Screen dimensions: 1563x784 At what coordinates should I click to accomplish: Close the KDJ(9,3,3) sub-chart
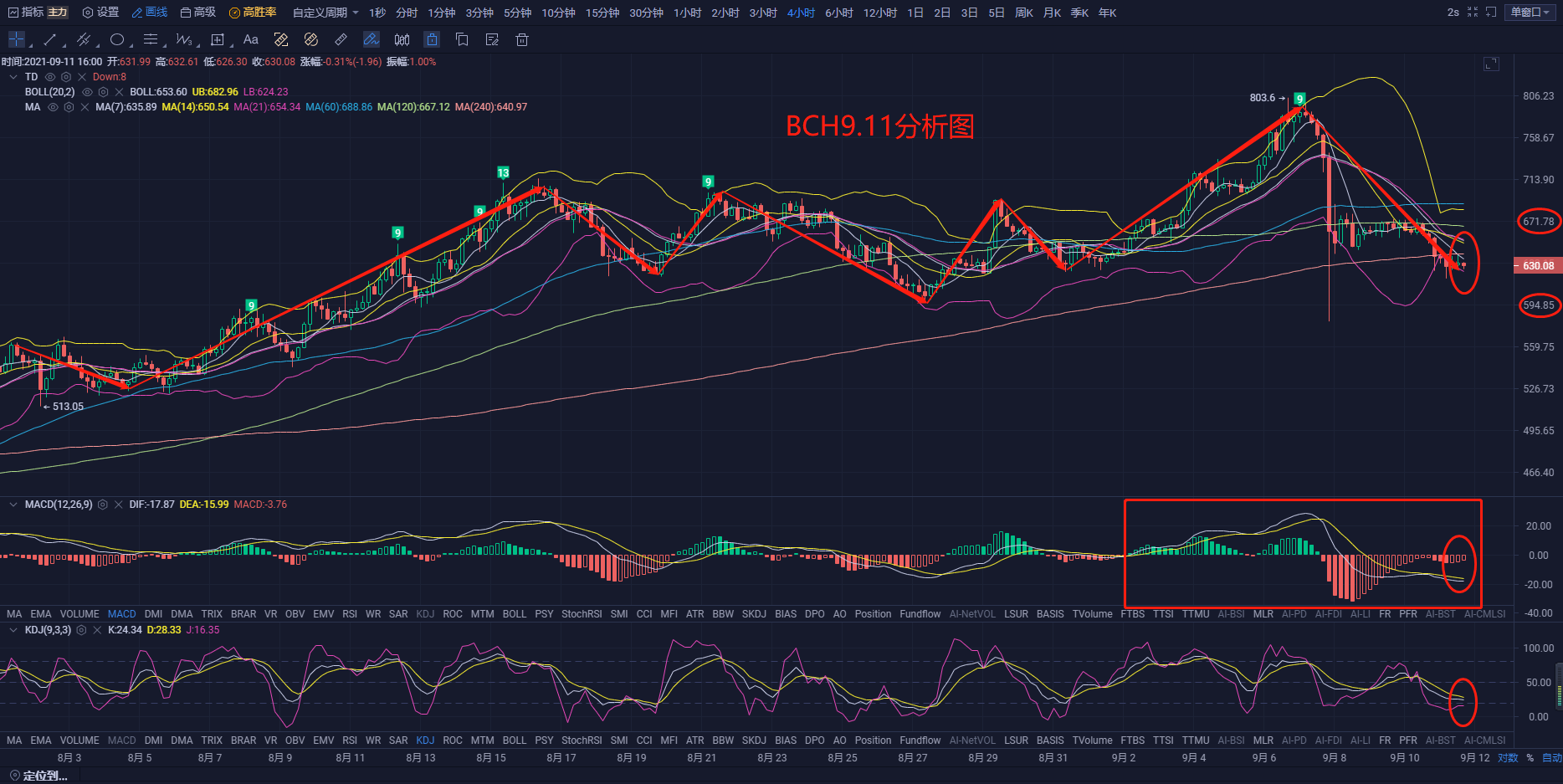(97, 630)
